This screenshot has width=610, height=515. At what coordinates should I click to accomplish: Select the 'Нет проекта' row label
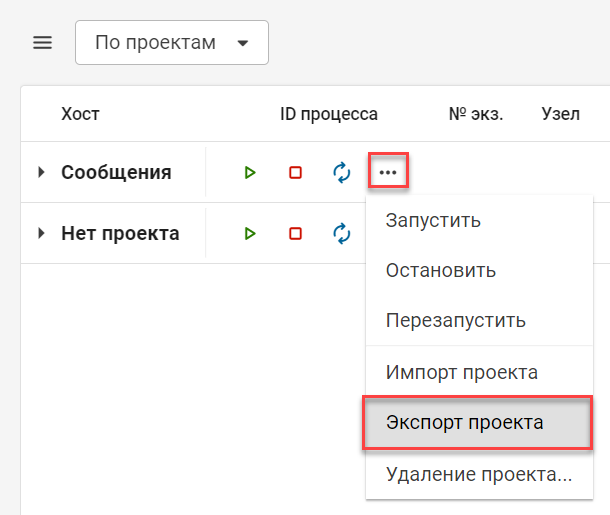(120, 233)
